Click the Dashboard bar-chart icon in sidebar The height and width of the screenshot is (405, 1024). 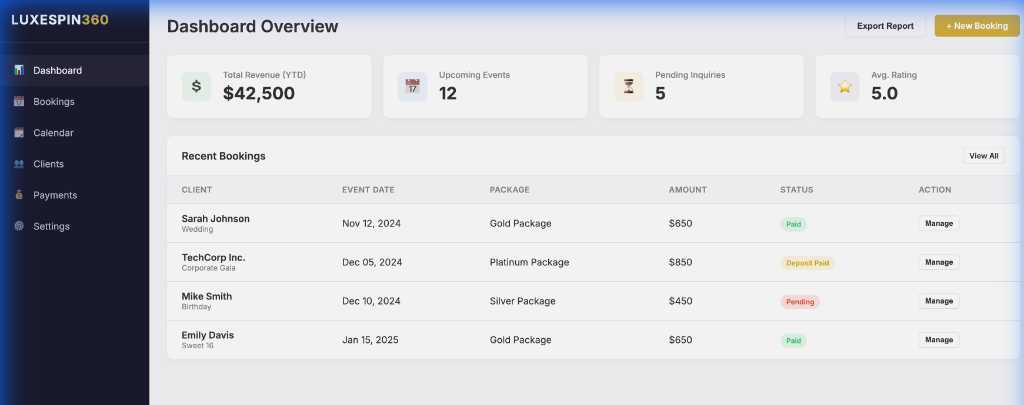tap(19, 70)
